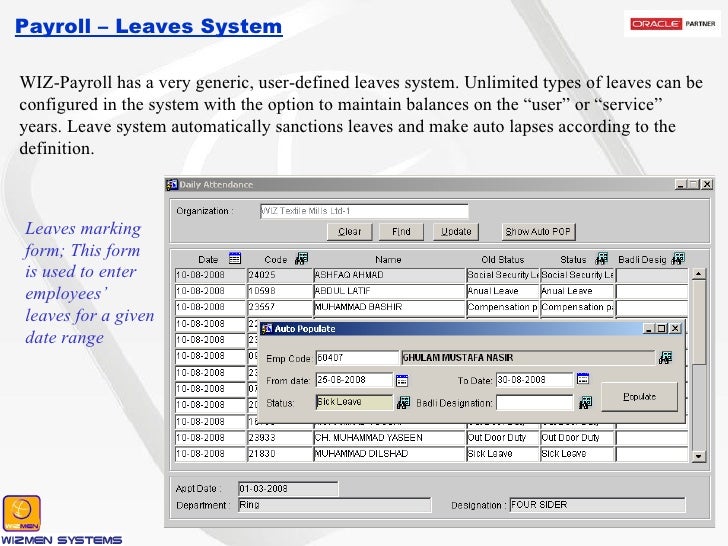Minimize the Daily Attendance window
728x546 pixels.
[681, 184]
